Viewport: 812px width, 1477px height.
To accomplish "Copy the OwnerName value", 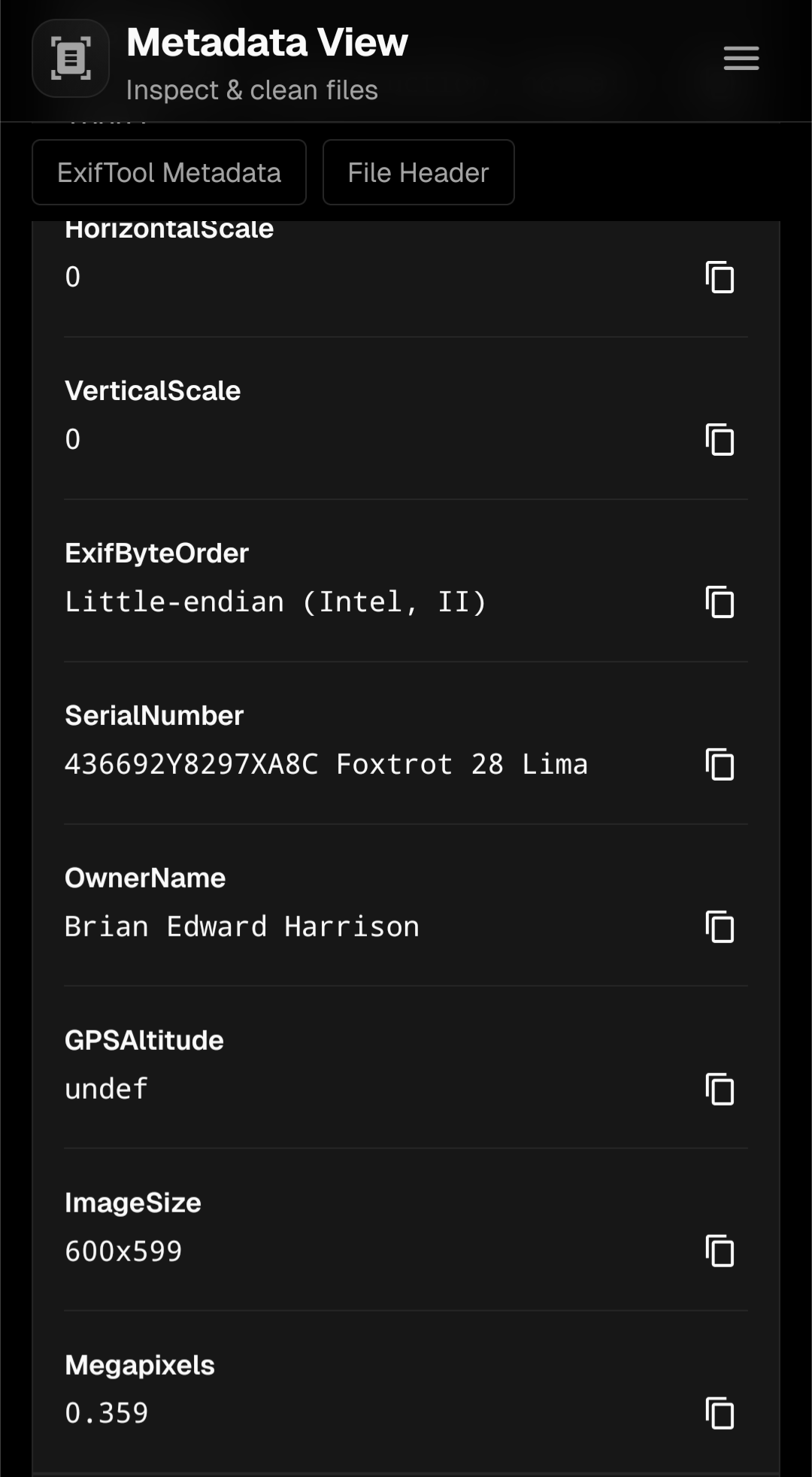I will (x=720, y=927).
